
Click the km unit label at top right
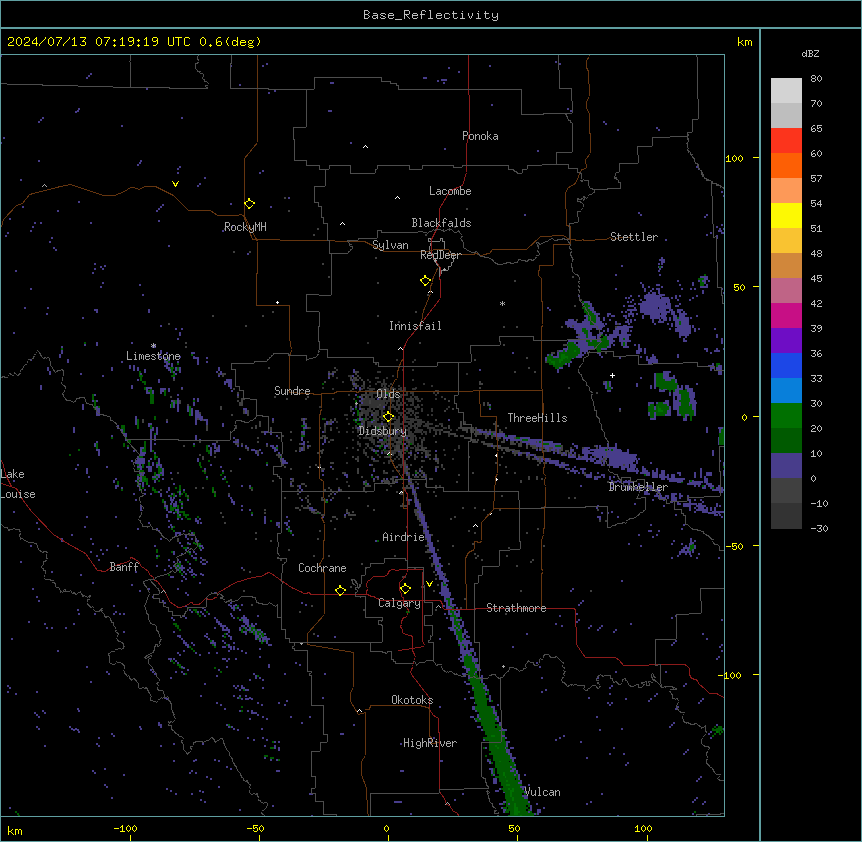click(744, 42)
